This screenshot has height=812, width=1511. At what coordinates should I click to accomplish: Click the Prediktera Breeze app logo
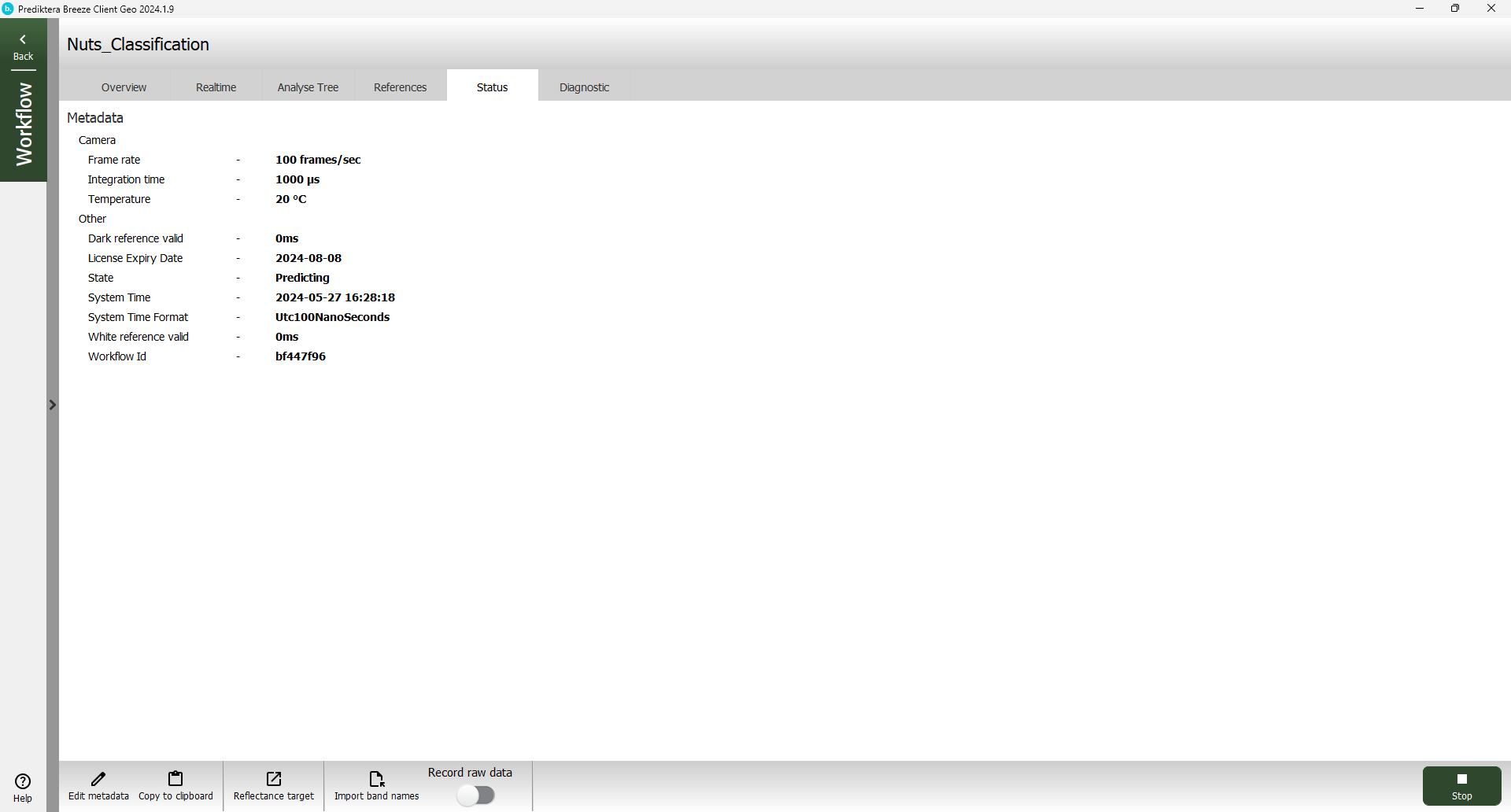tap(8, 9)
